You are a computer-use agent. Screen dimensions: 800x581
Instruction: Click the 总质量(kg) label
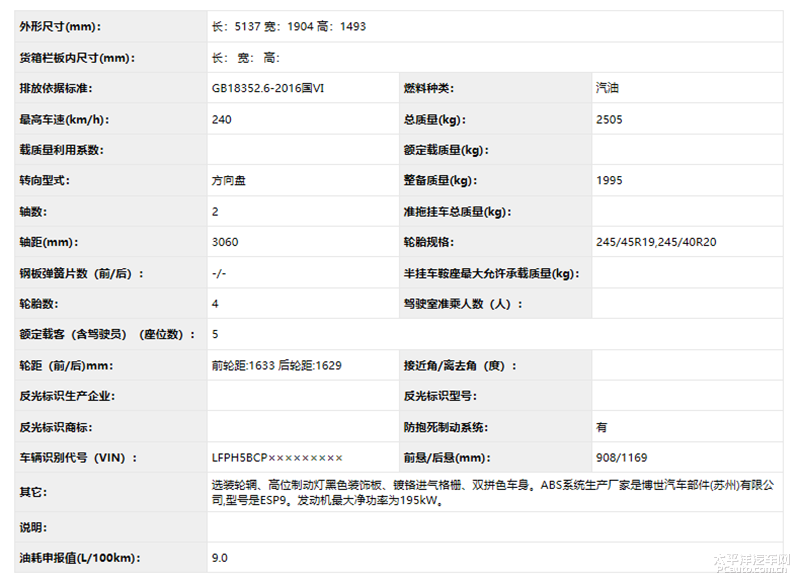tap(435, 119)
